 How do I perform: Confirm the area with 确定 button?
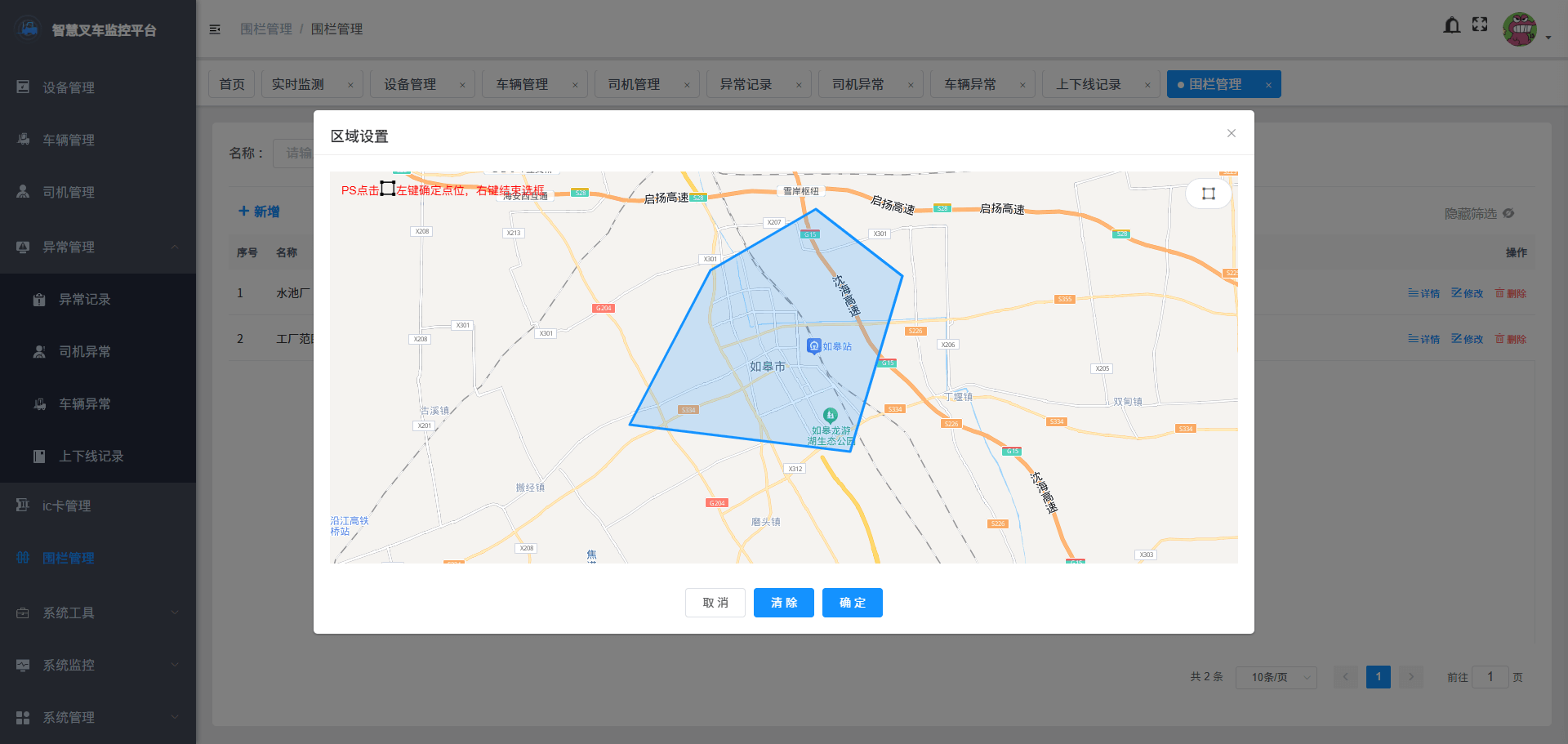click(852, 603)
